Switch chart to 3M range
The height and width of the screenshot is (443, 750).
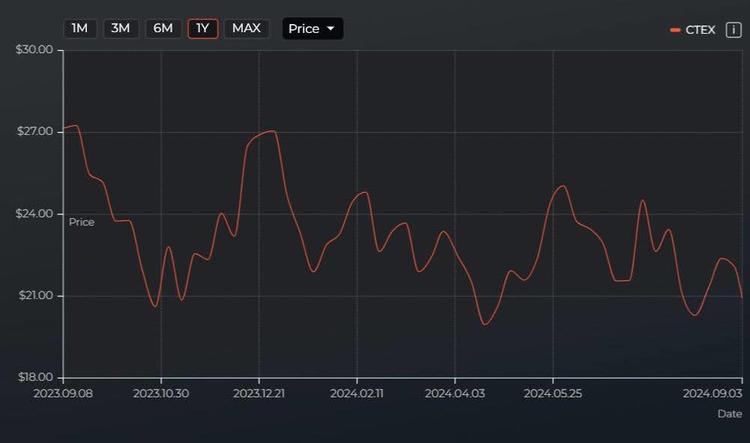pyautogui.click(x=121, y=28)
